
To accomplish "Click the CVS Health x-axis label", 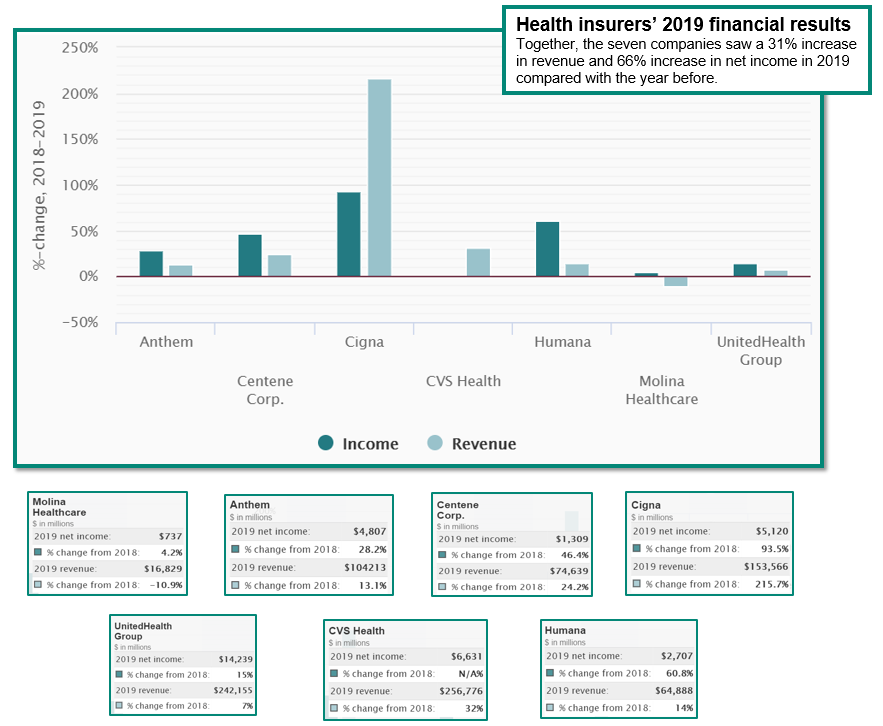I will (463, 381).
